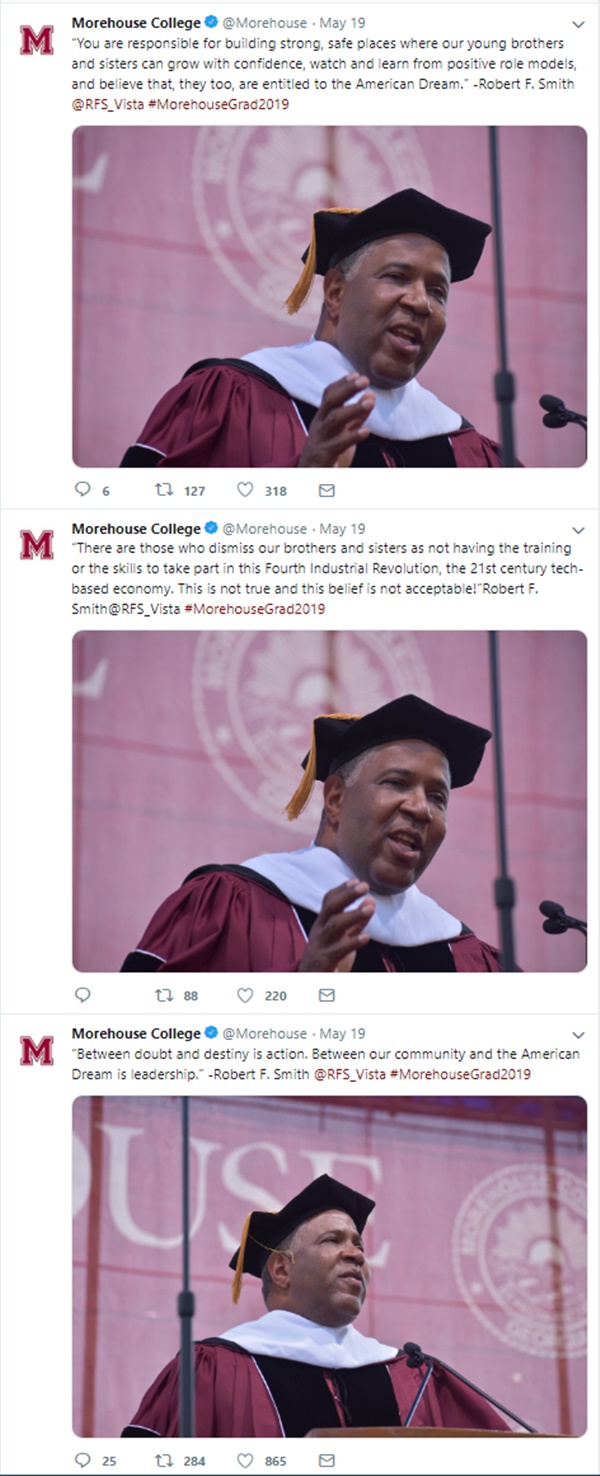Click the reply icon on the second tweet
The image size is (600, 1476).
83,995
